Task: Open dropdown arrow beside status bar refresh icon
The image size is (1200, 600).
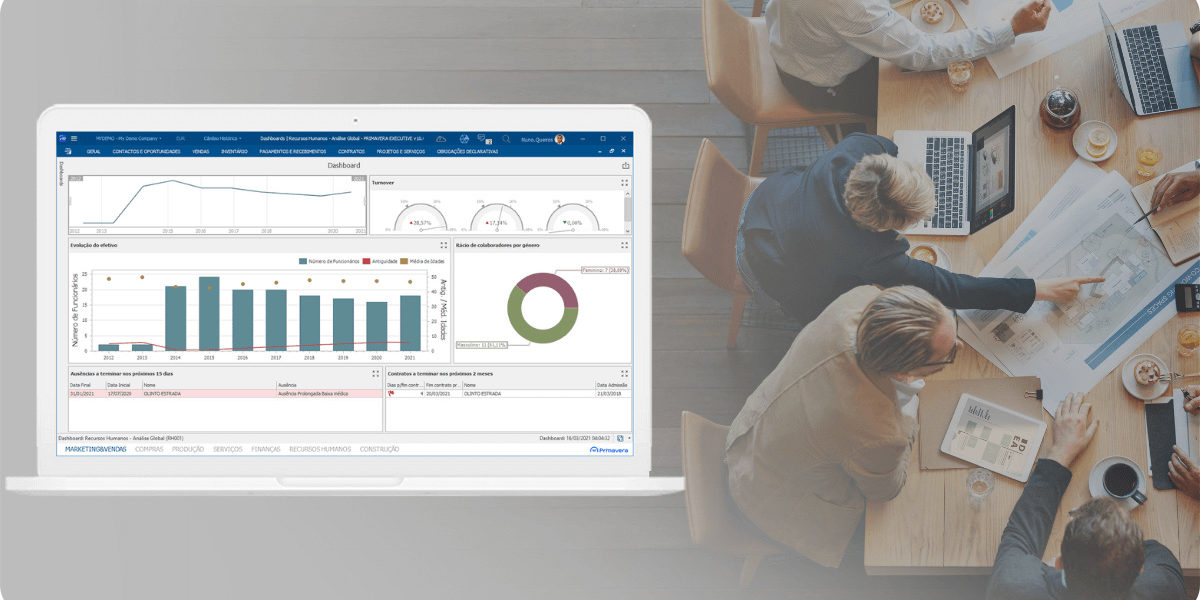Action: click(x=629, y=438)
